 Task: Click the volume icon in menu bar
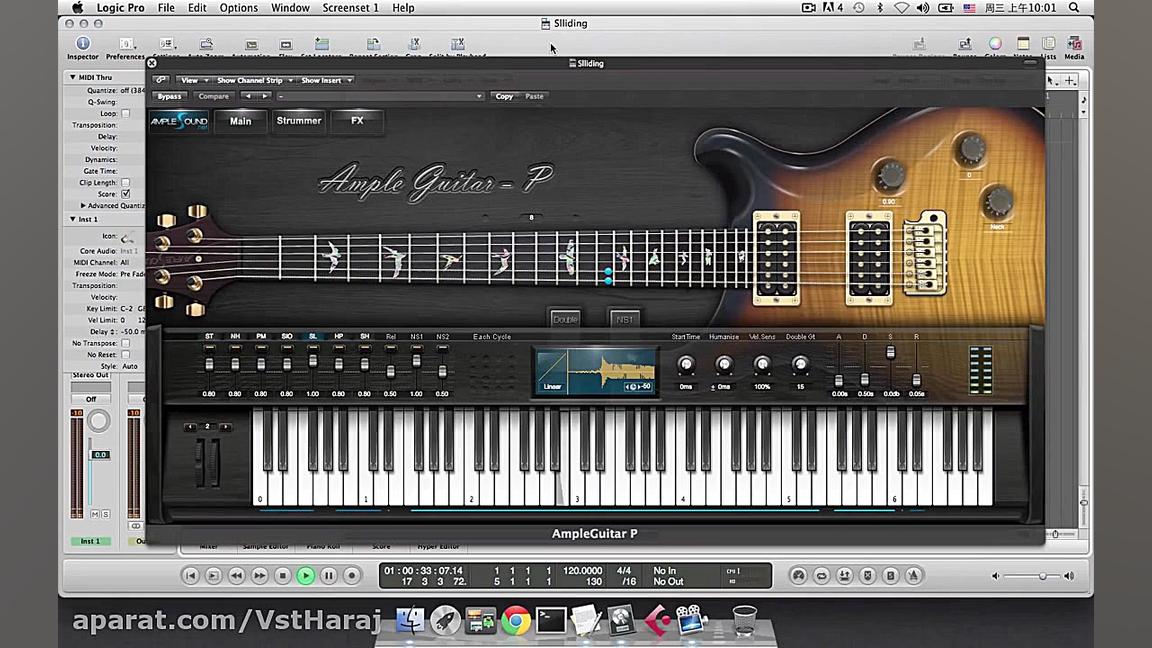tap(924, 7)
